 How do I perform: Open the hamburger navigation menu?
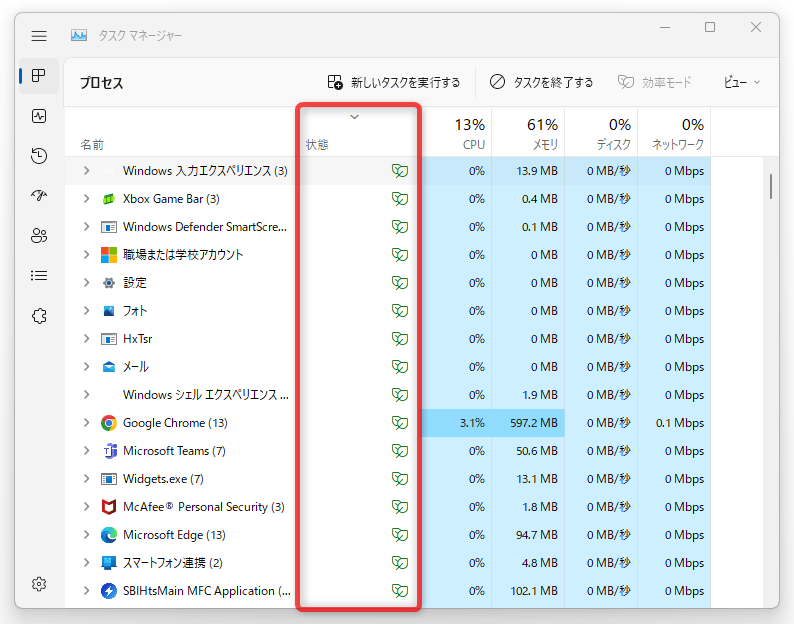[x=39, y=36]
